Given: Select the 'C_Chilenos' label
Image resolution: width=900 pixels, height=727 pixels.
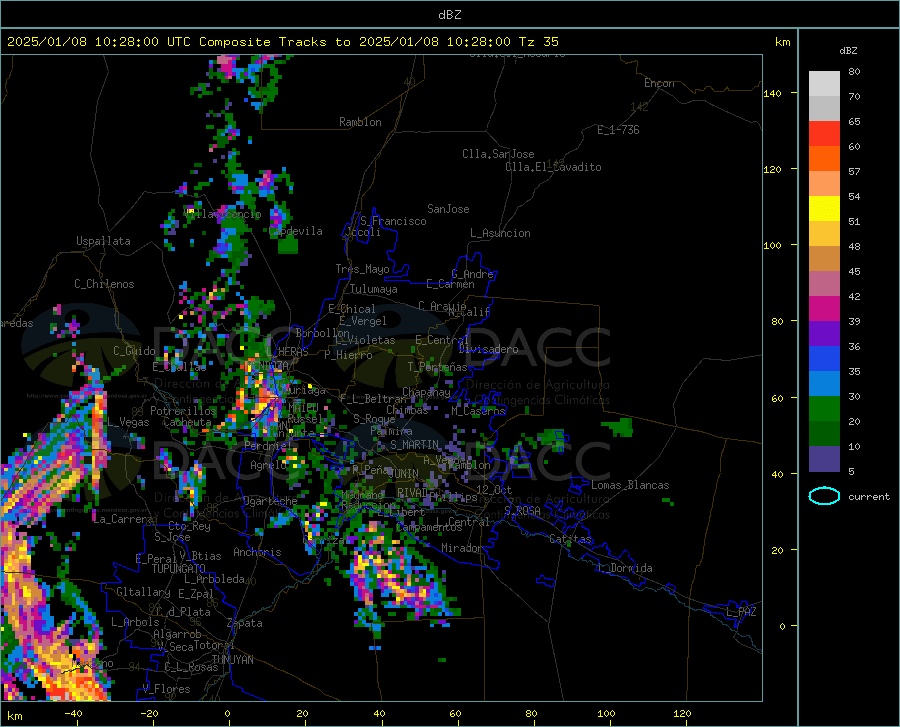Looking at the screenshot, I should click(x=104, y=284).
